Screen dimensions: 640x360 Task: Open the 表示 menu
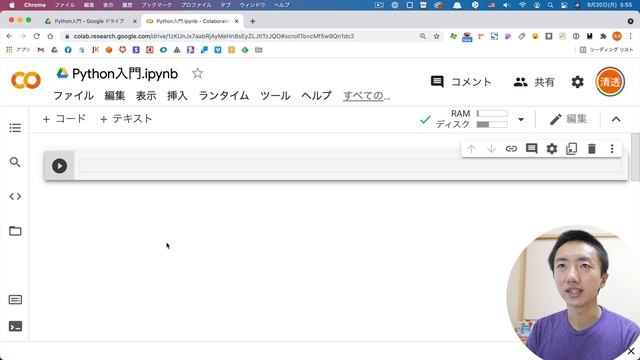[146, 96]
